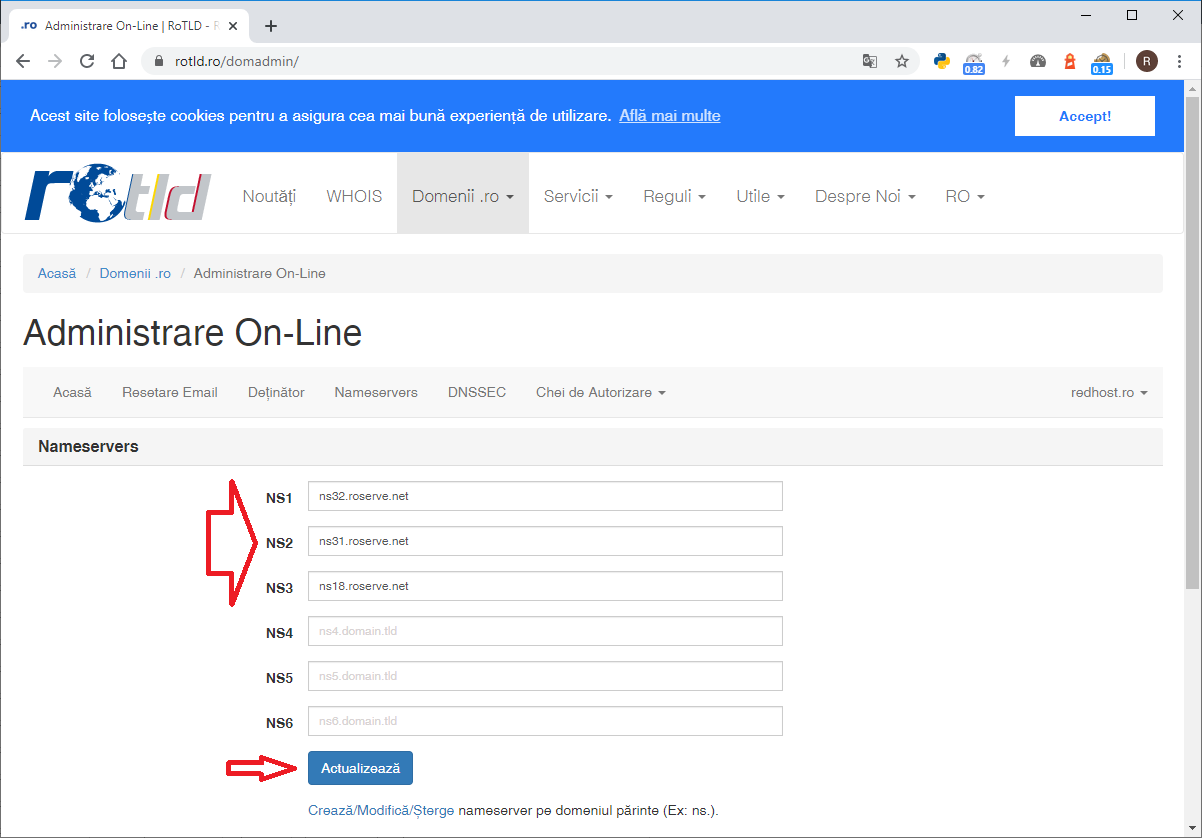Open the Chrome three-dot menu
The height and width of the screenshot is (838, 1202).
[1180, 61]
